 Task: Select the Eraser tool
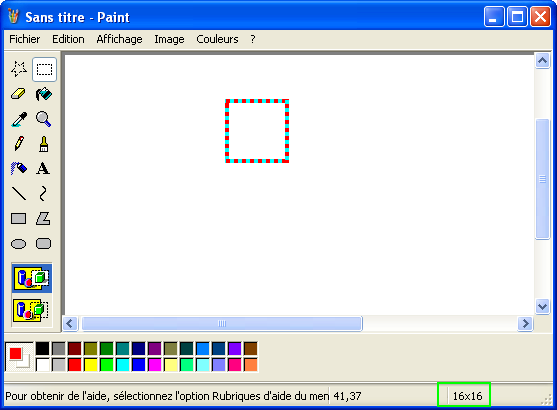(19, 94)
